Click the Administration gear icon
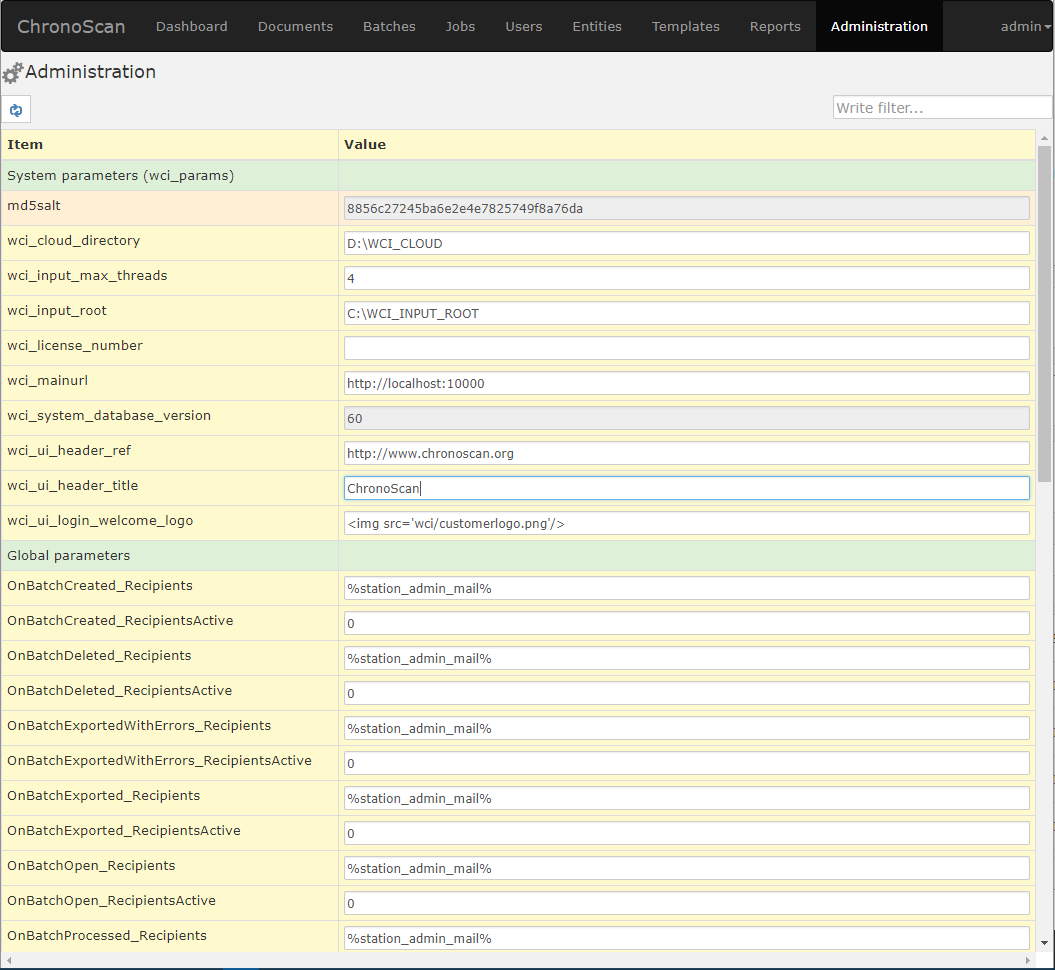 (x=12, y=73)
